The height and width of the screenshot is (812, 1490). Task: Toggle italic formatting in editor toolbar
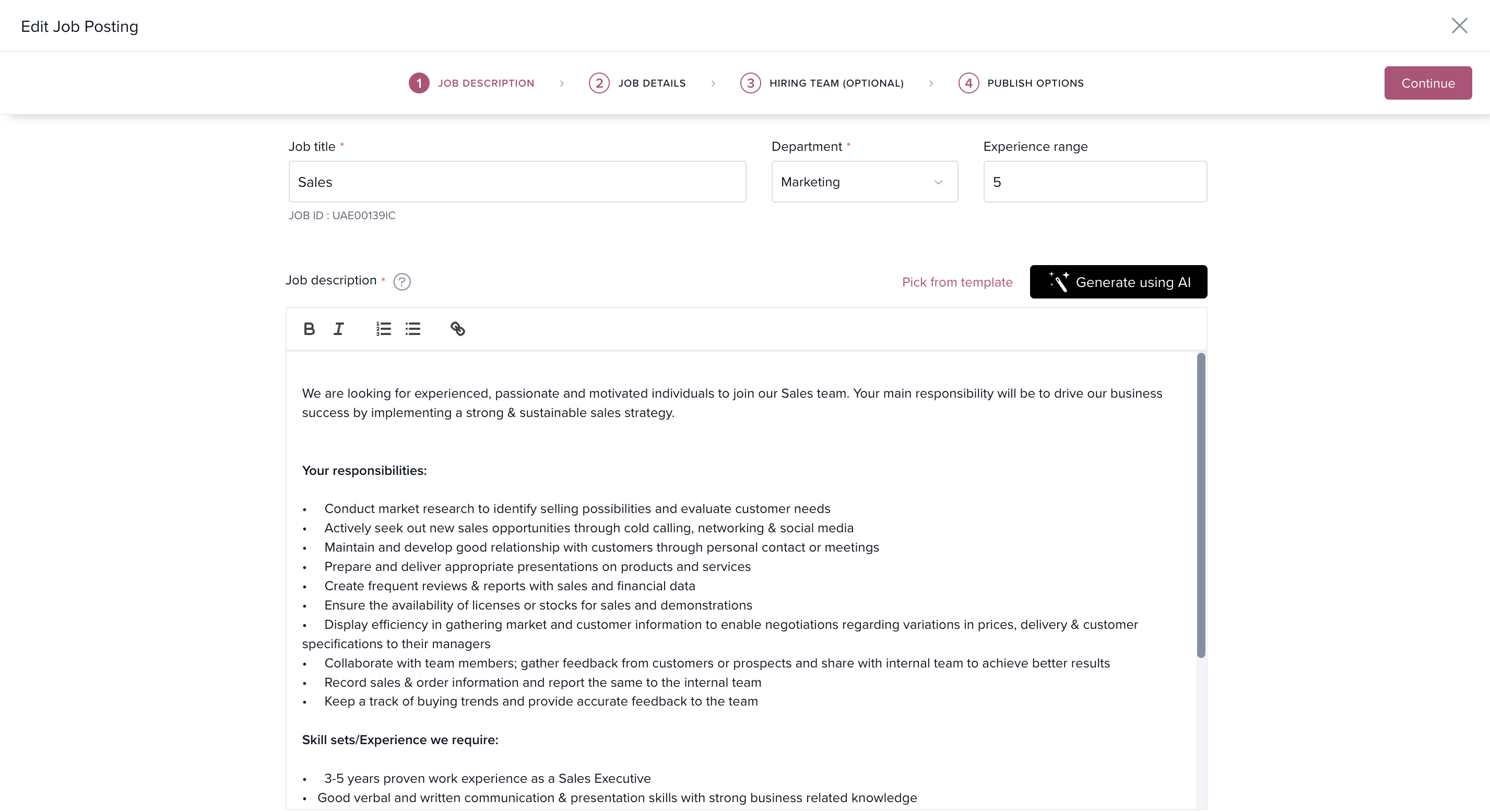tap(339, 329)
